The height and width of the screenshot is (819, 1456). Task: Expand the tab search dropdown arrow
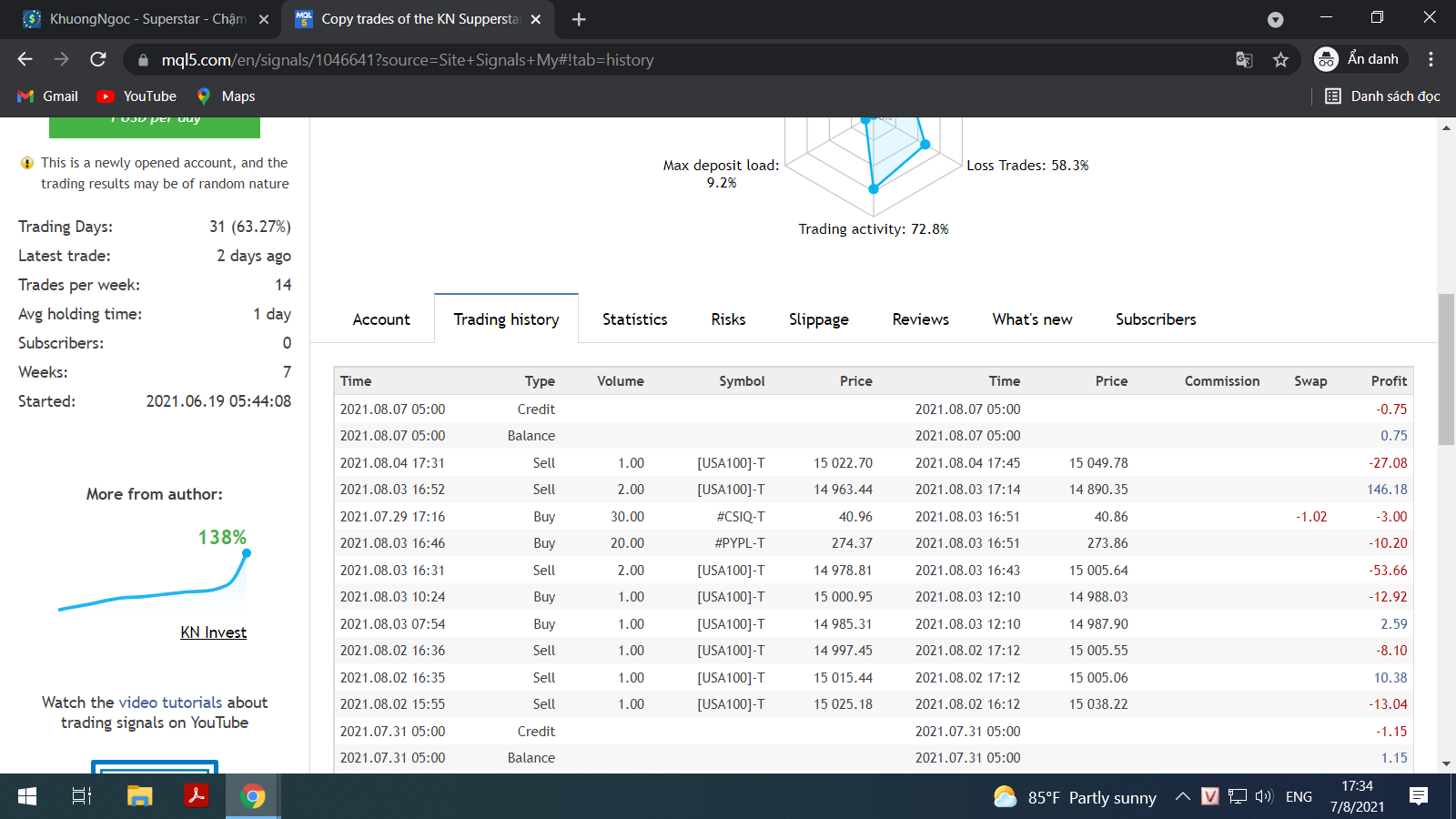click(x=1275, y=19)
